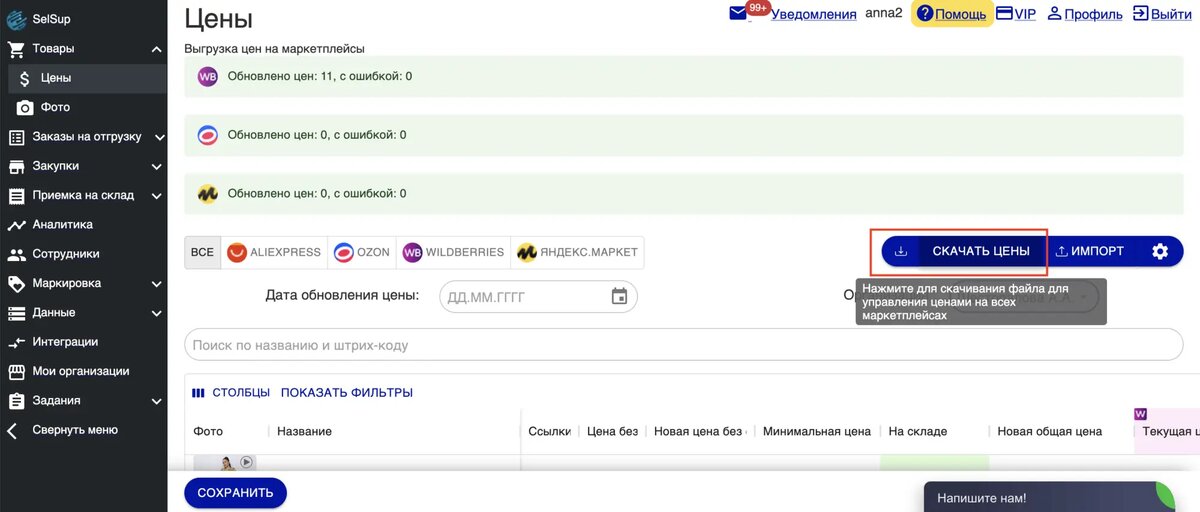Open the Напишите нам! chat widget

tap(1049, 497)
